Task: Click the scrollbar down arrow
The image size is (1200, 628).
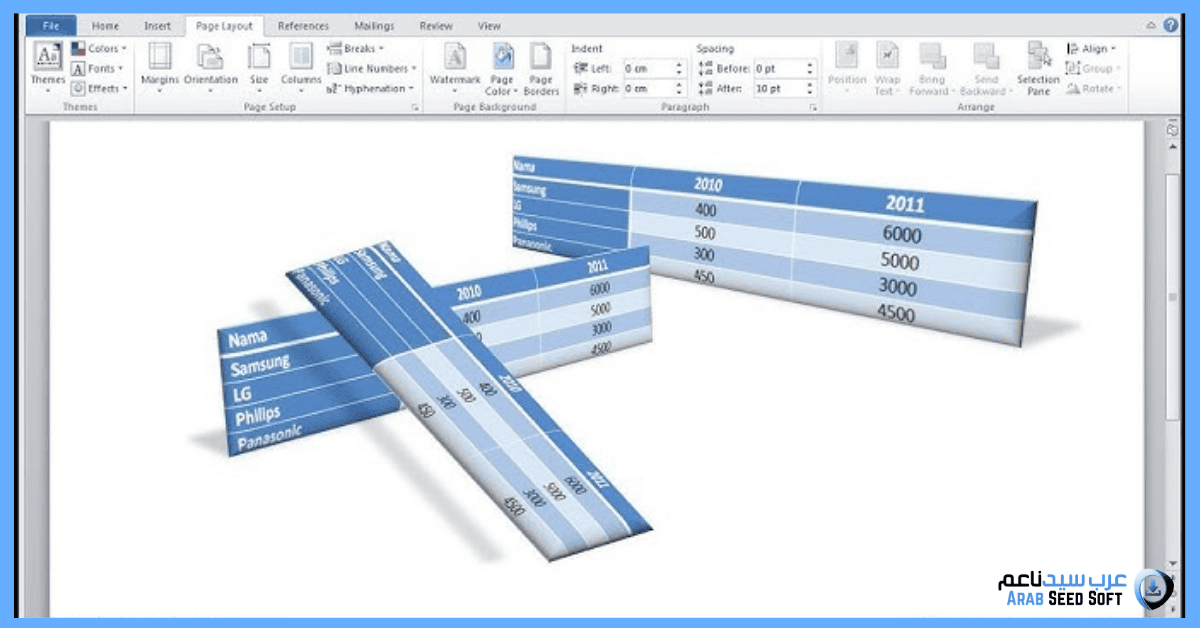Action: [x=1172, y=565]
